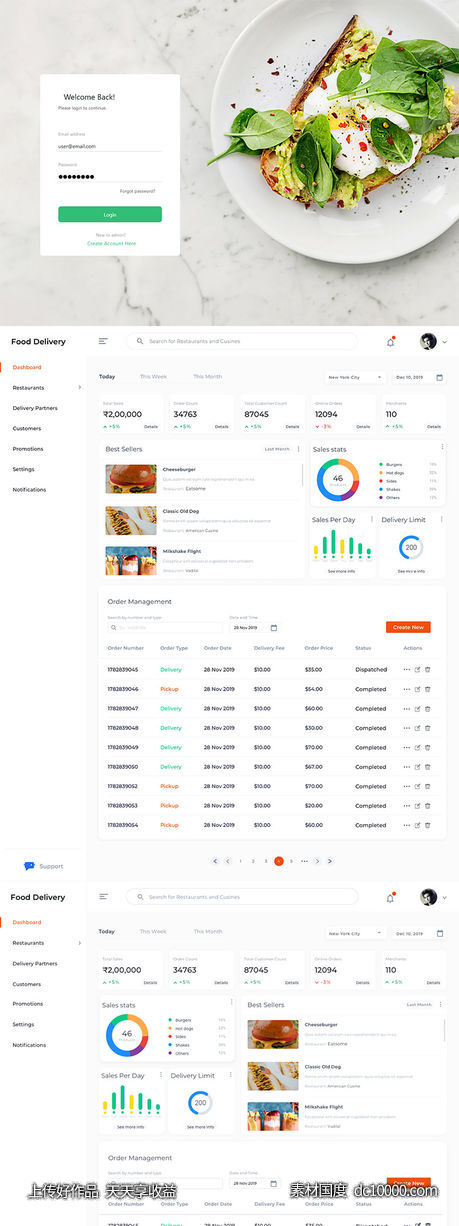Delete order 1782839052 using the trash icon

pos(428,786)
